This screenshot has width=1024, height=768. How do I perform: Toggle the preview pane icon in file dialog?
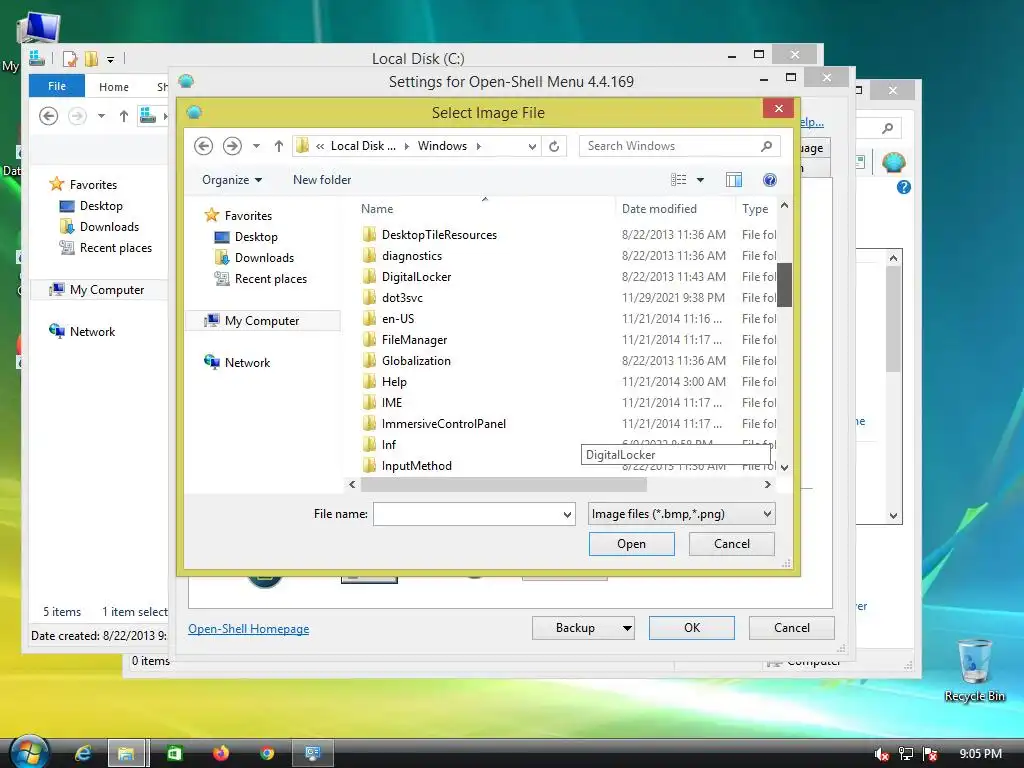734,180
